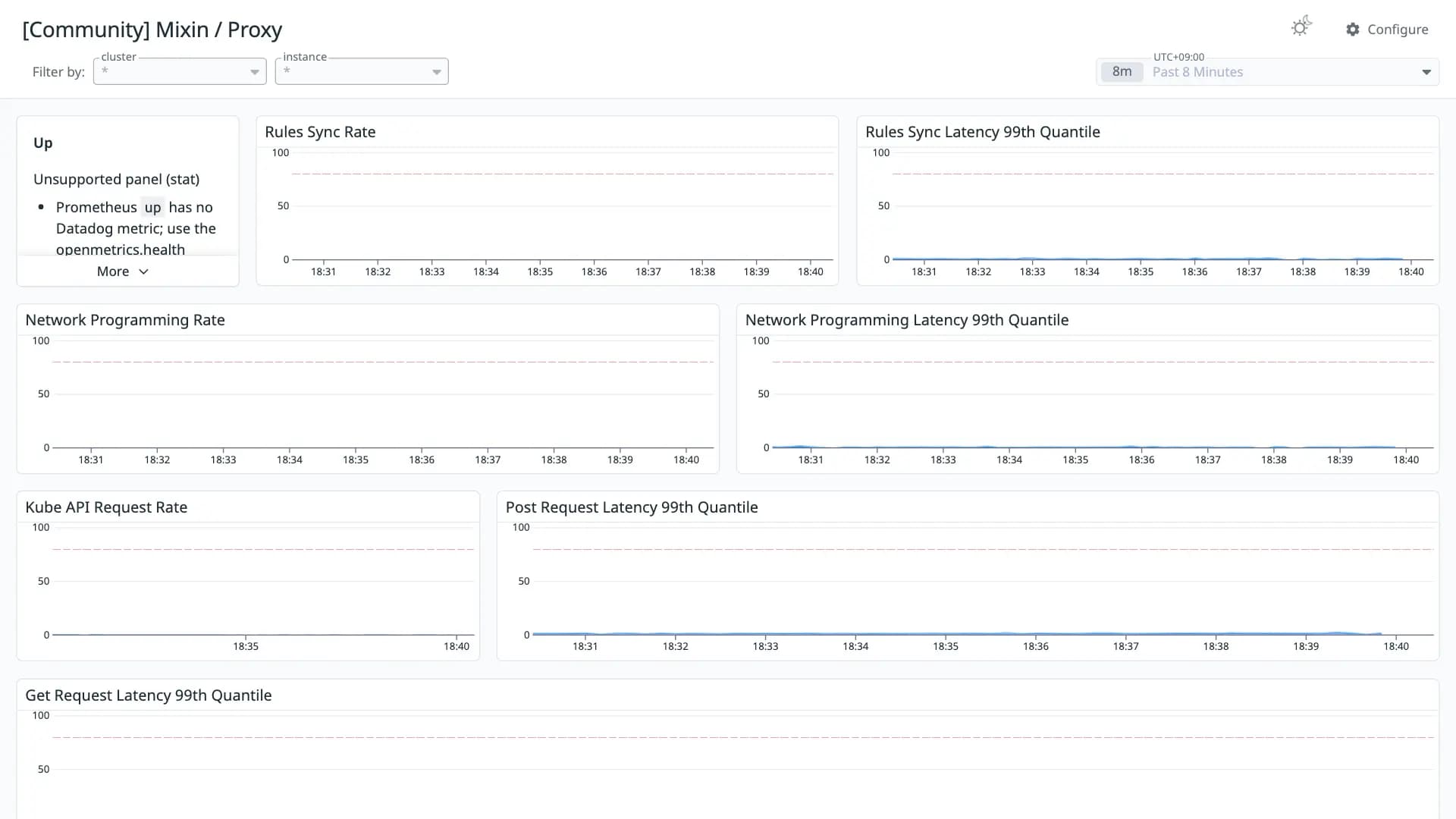Image resolution: width=1456 pixels, height=819 pixels.
Task: Select the Rules Sync Rate panel title
Action: (x=320, y=132)
